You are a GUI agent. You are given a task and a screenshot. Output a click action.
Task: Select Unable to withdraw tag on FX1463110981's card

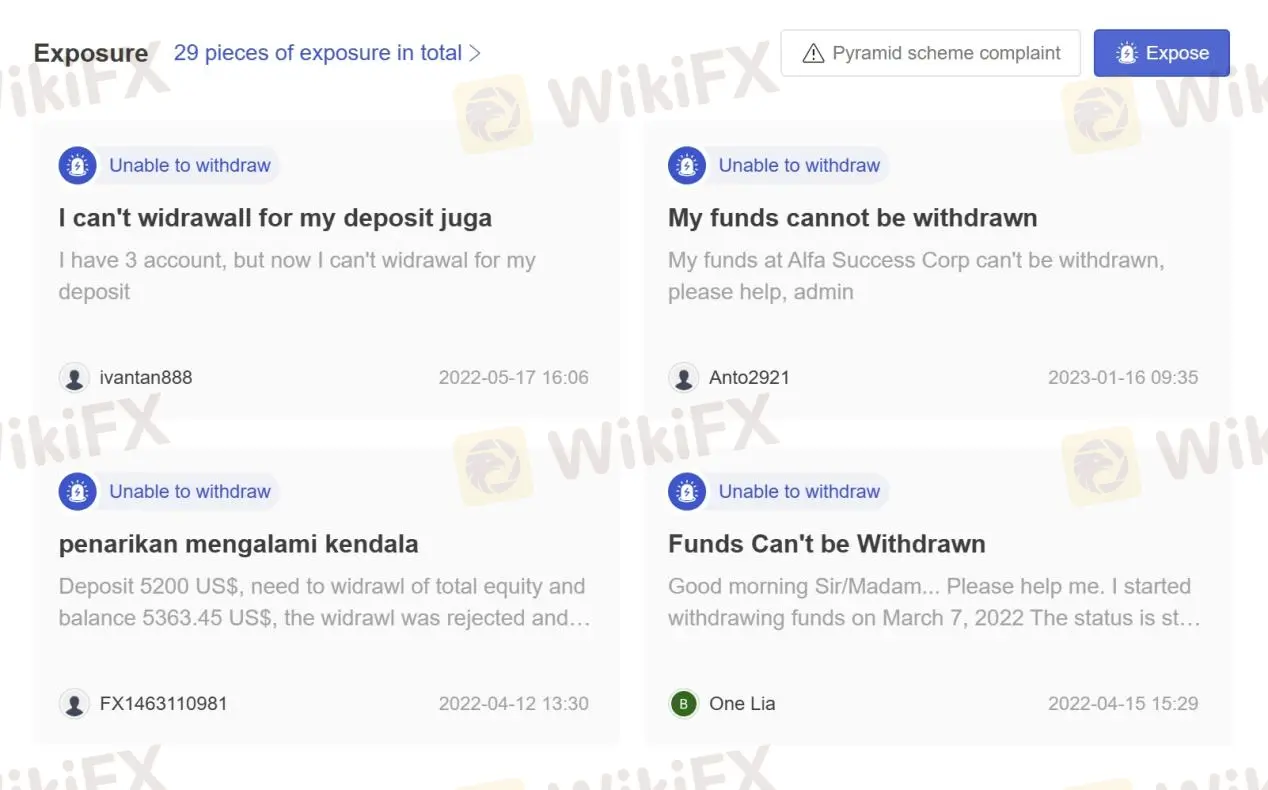pos(190,491)
